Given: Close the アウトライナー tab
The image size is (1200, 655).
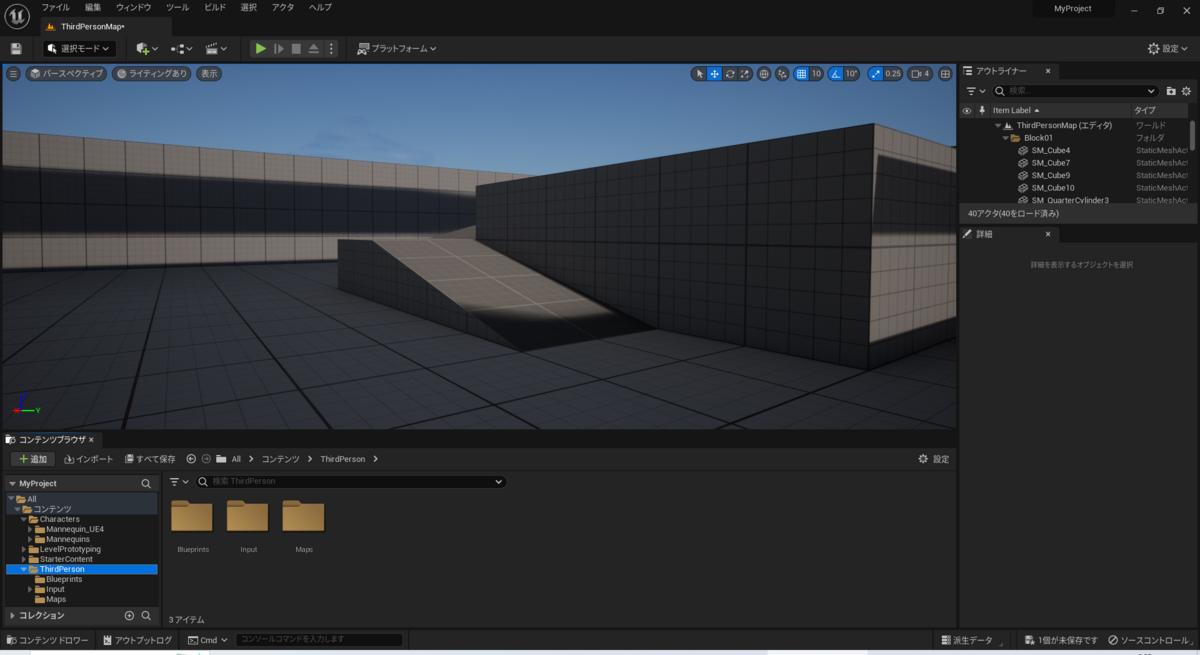Looking at the screenshot, I should click(1048, 71).
